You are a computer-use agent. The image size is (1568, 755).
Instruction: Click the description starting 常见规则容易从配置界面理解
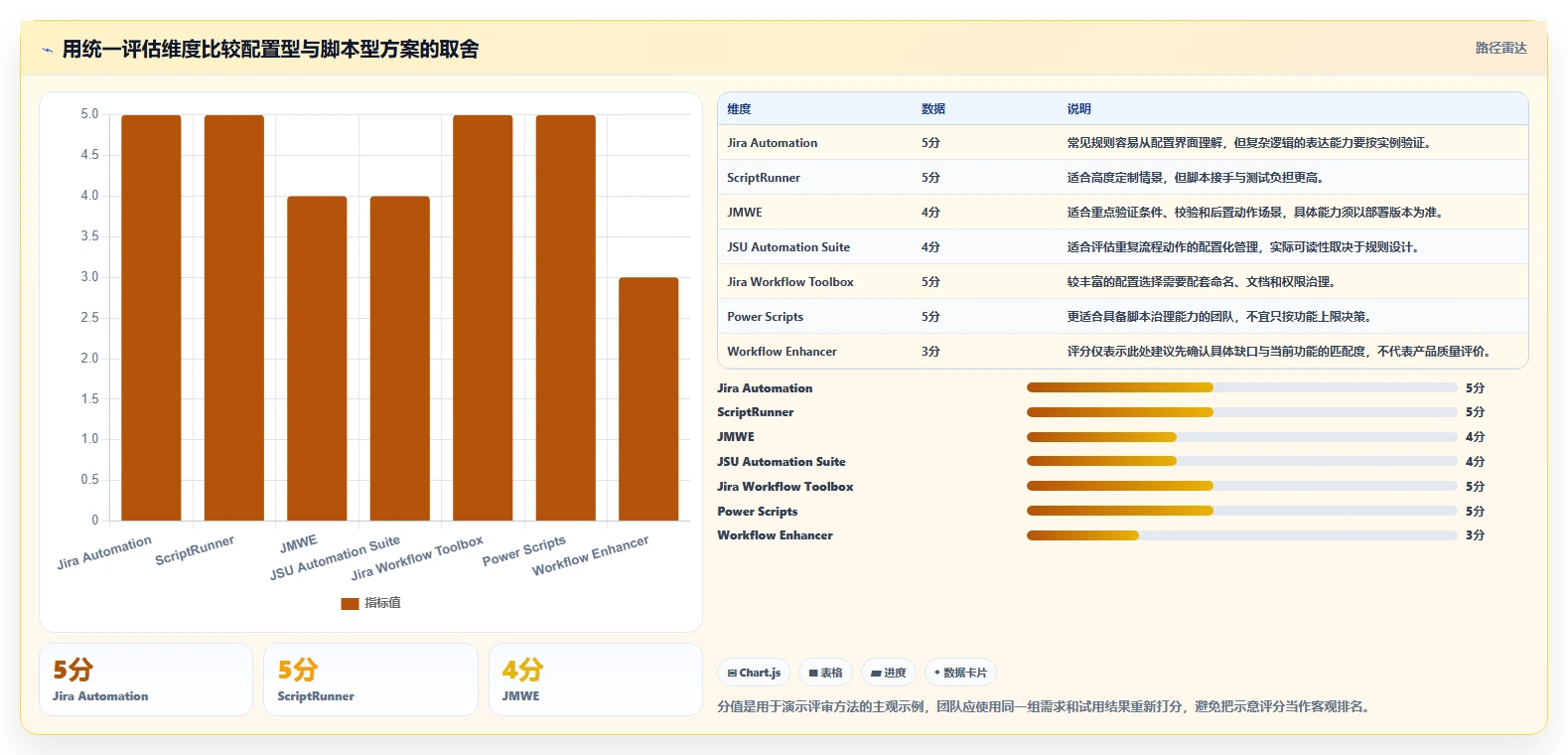point(1249,143)
